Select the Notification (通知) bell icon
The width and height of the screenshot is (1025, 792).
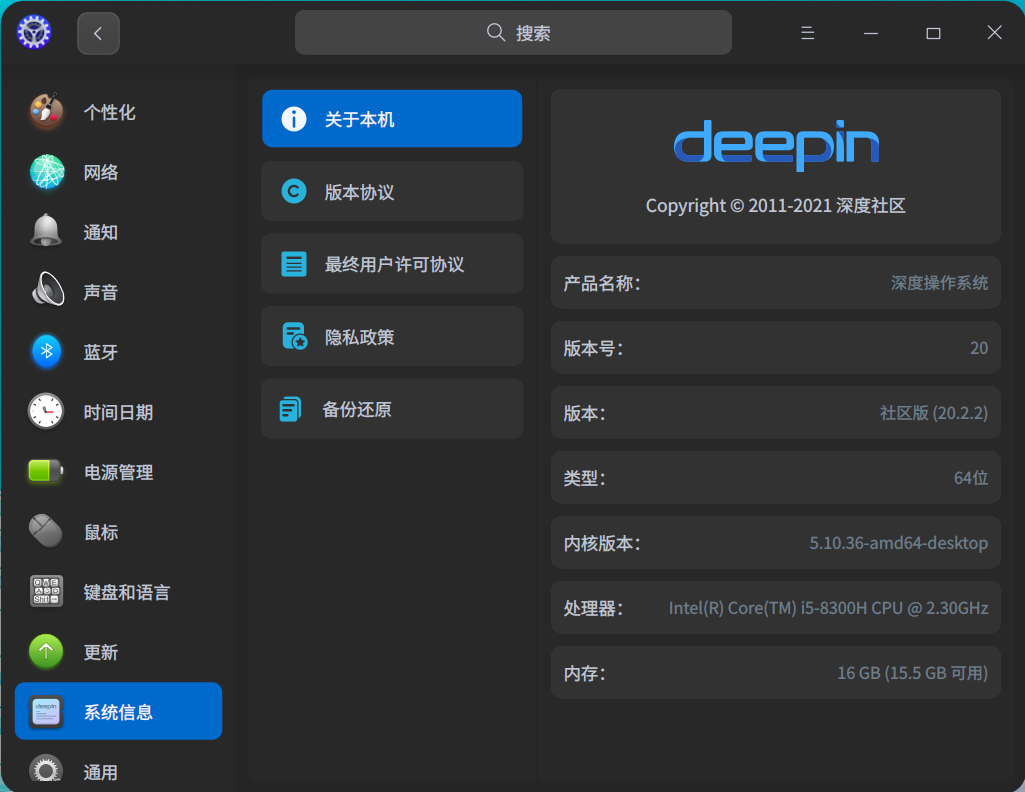(x=46, y=232)
